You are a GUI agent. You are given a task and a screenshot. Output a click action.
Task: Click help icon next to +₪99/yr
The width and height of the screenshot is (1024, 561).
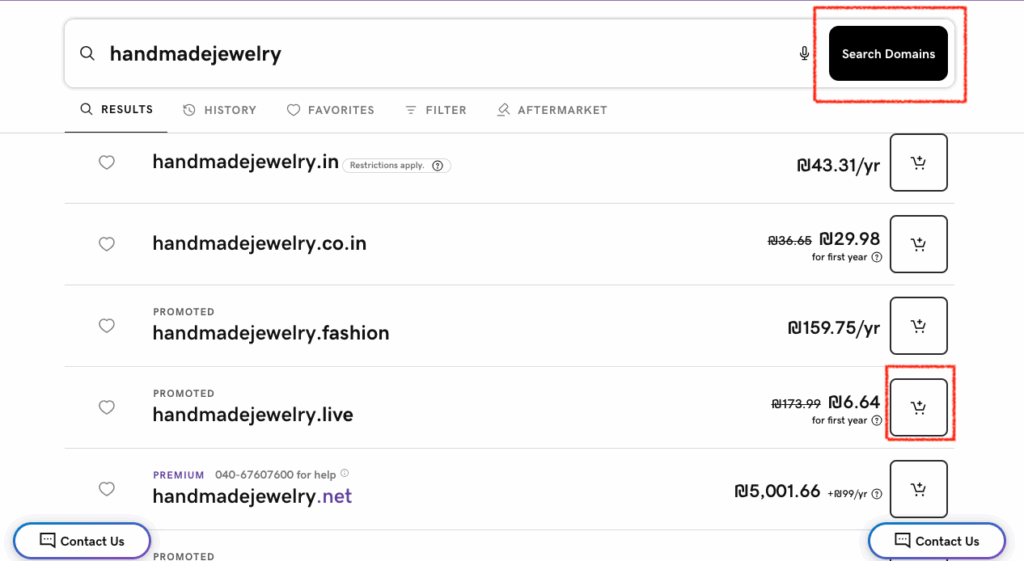coord(877,493)
